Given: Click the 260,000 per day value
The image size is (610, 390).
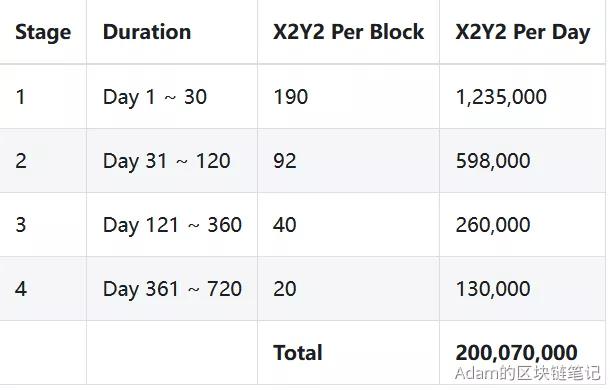Looking at the screenshot, I should (x=493, y=225).
